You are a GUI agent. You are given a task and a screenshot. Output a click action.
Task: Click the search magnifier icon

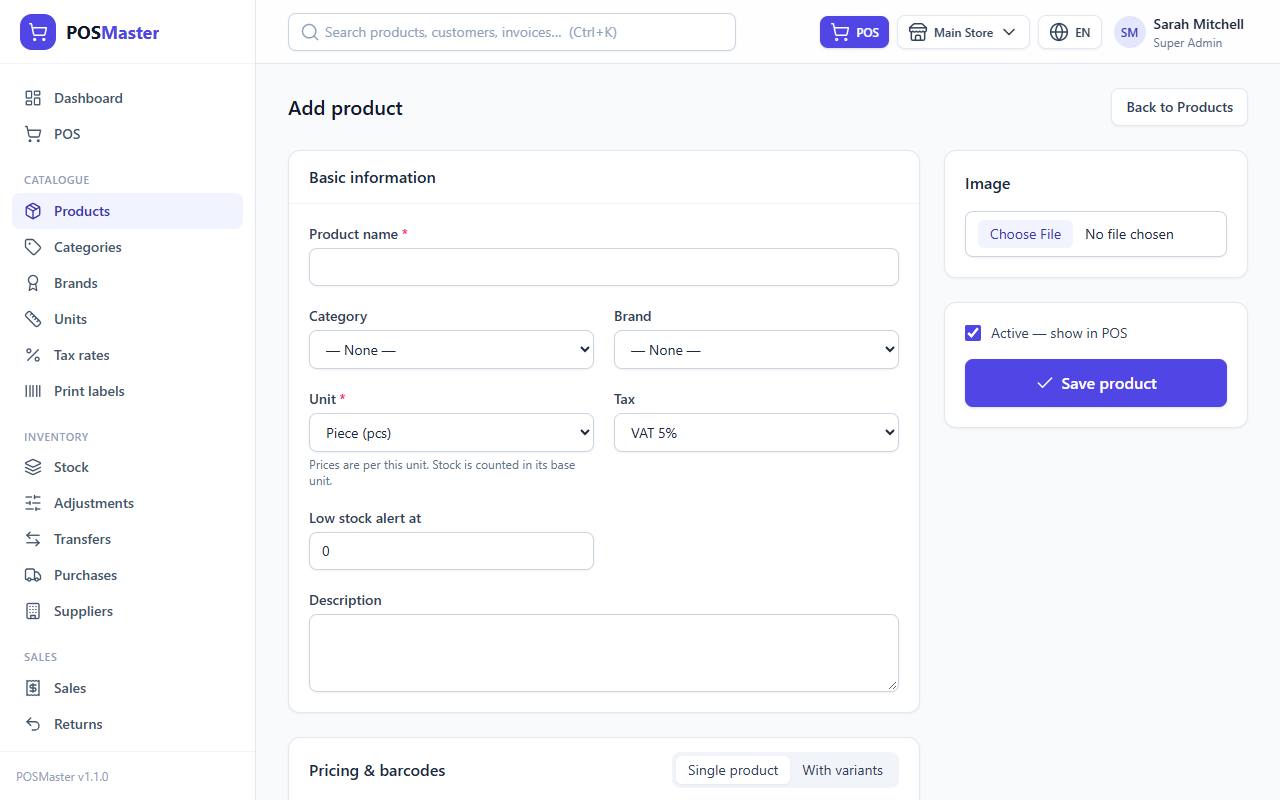tap(309, 32)
